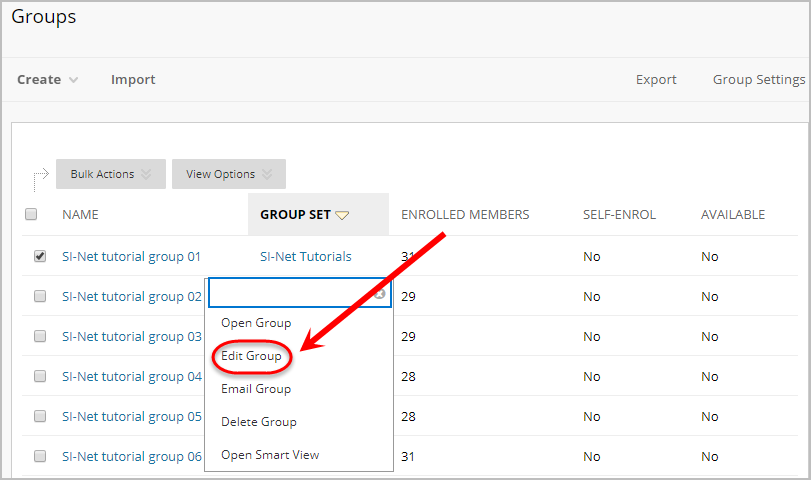Check SI-Net tutorial group 02 checkbox
The width and height of the screenshot is (811, 480).
click(x=40, y=296)
